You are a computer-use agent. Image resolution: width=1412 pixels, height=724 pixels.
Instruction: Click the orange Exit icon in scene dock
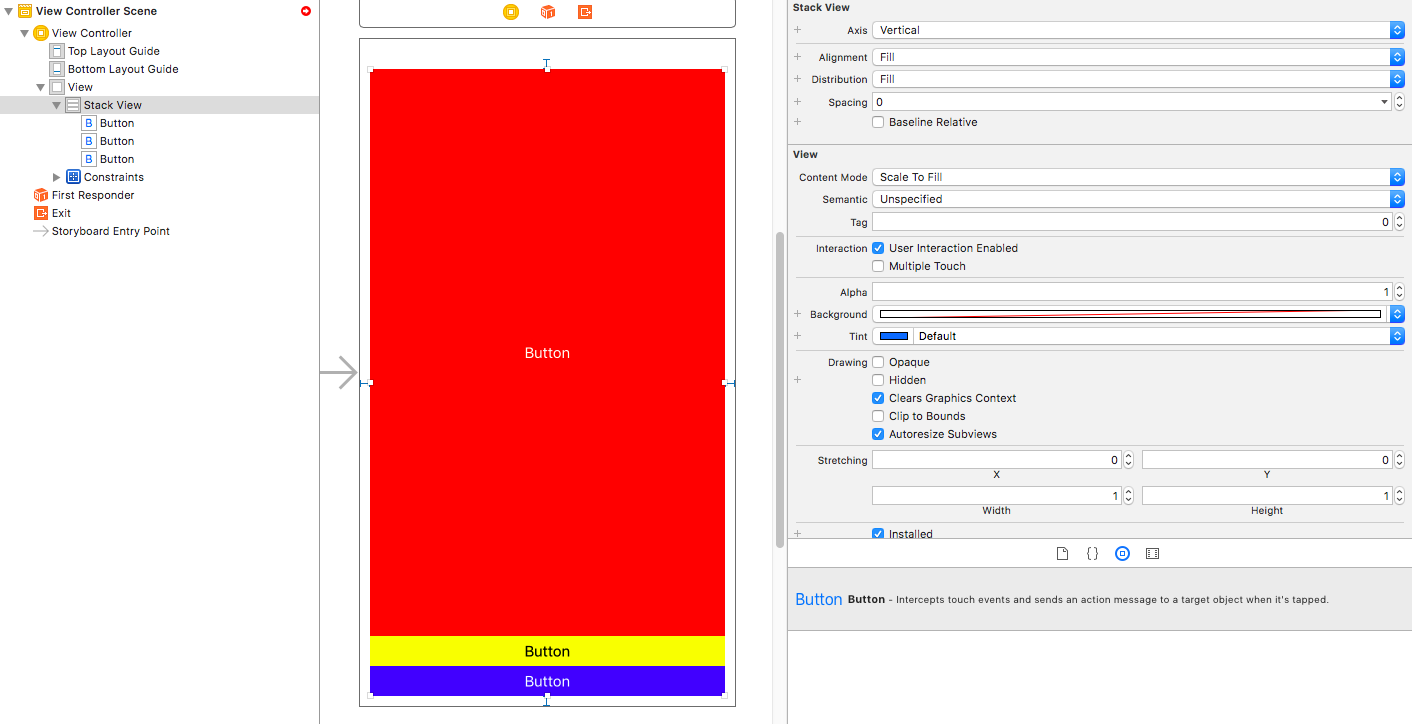(585, 12)
